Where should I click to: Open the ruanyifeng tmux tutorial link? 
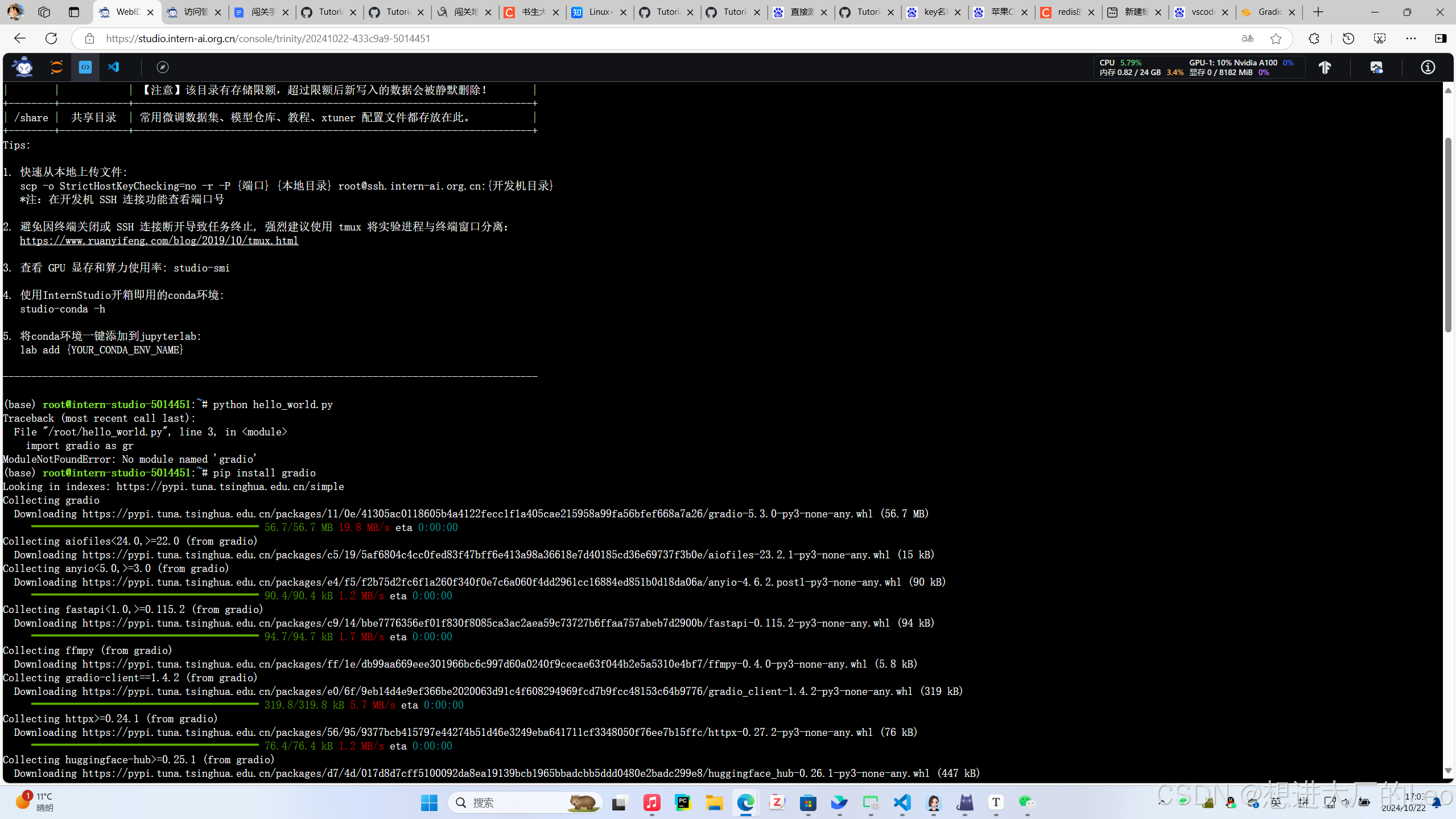click(x=159, y=241)
